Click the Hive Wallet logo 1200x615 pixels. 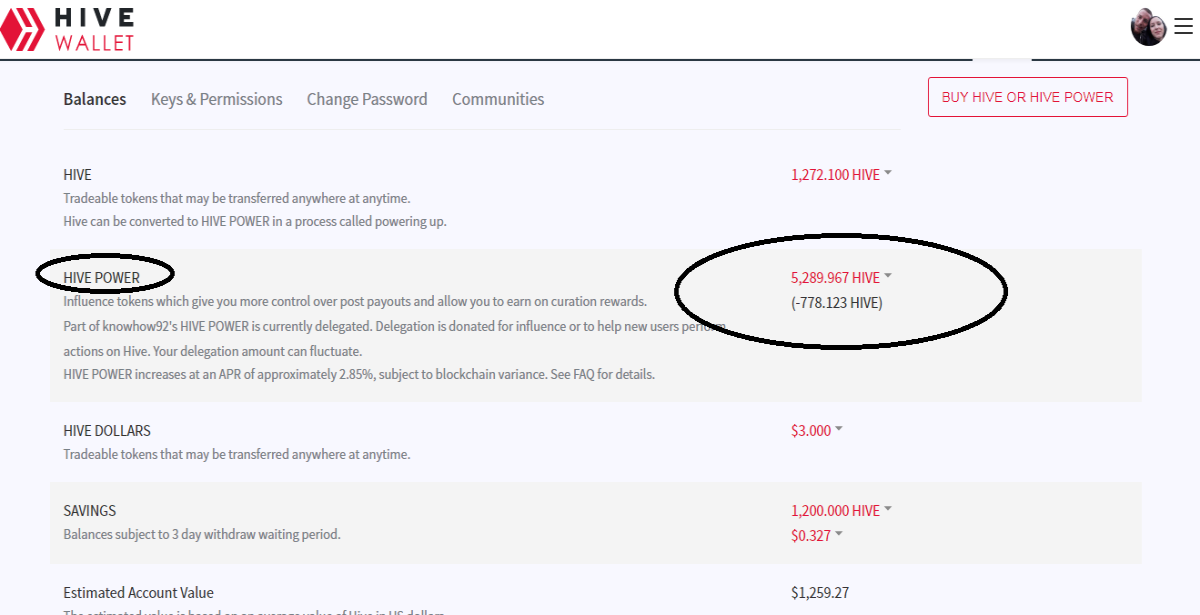(68, 28)
